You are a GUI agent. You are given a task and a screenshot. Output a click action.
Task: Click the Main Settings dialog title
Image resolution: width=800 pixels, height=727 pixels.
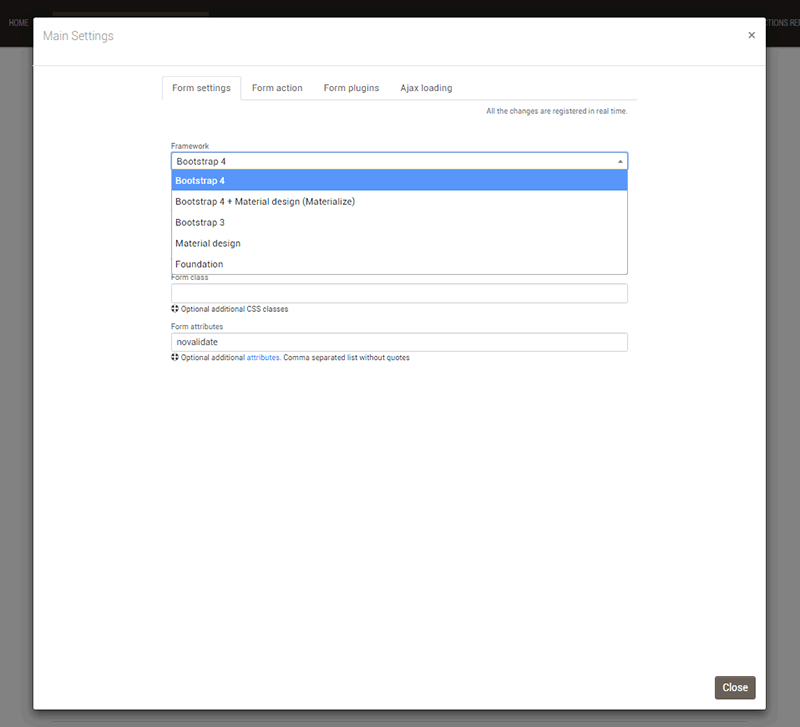78,36
